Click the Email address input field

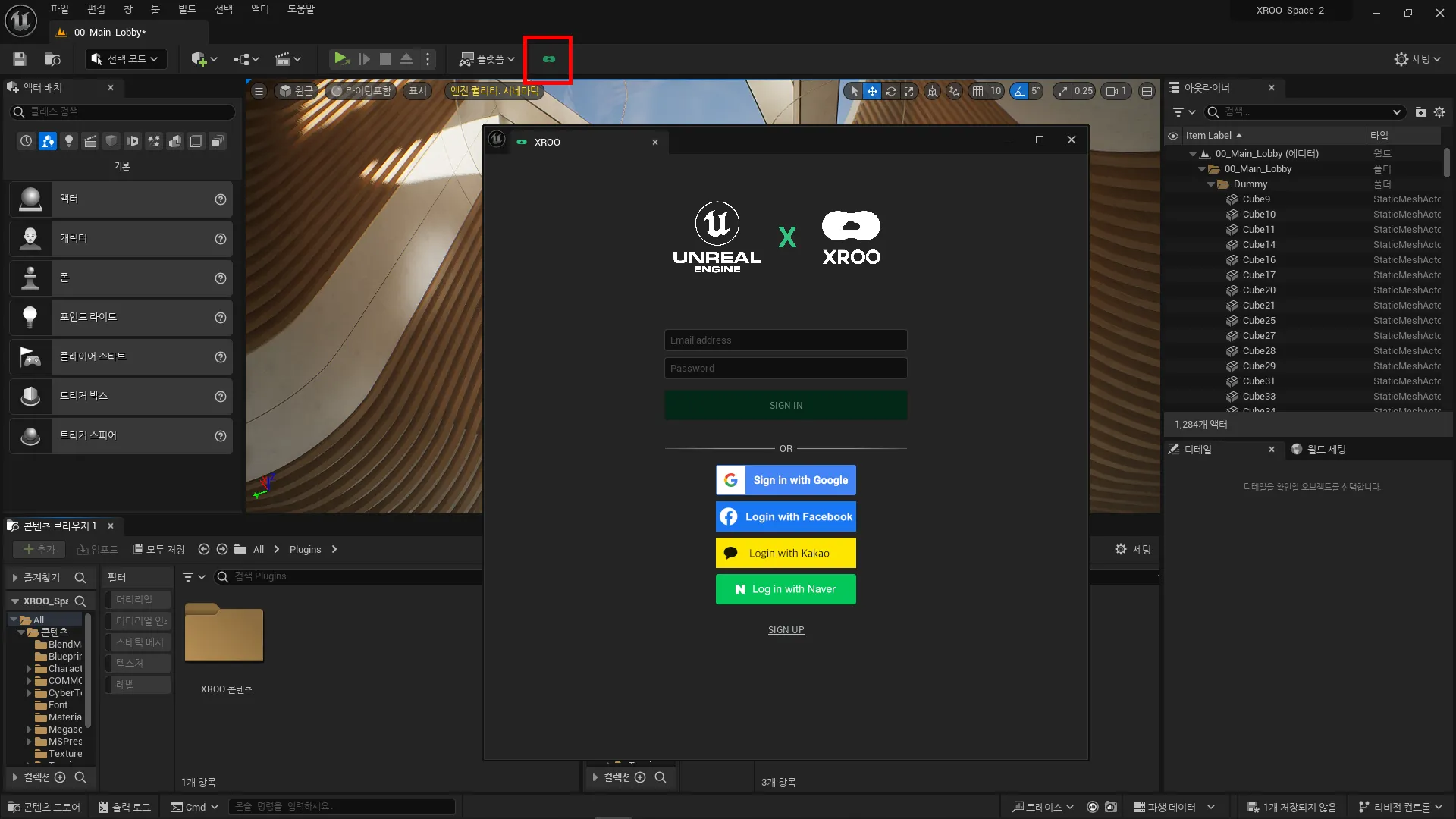pyautogui.click(x=786, y=340)
